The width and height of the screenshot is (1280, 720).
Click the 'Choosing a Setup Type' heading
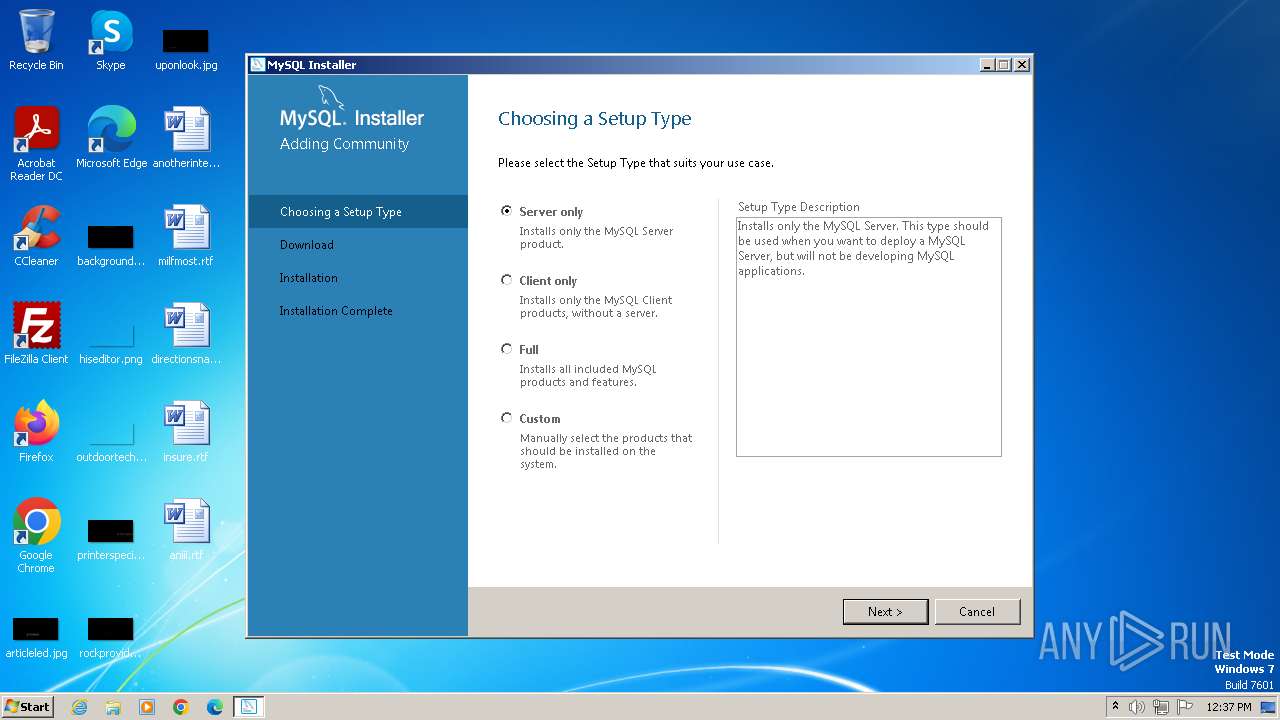click(x=595, y=119)
